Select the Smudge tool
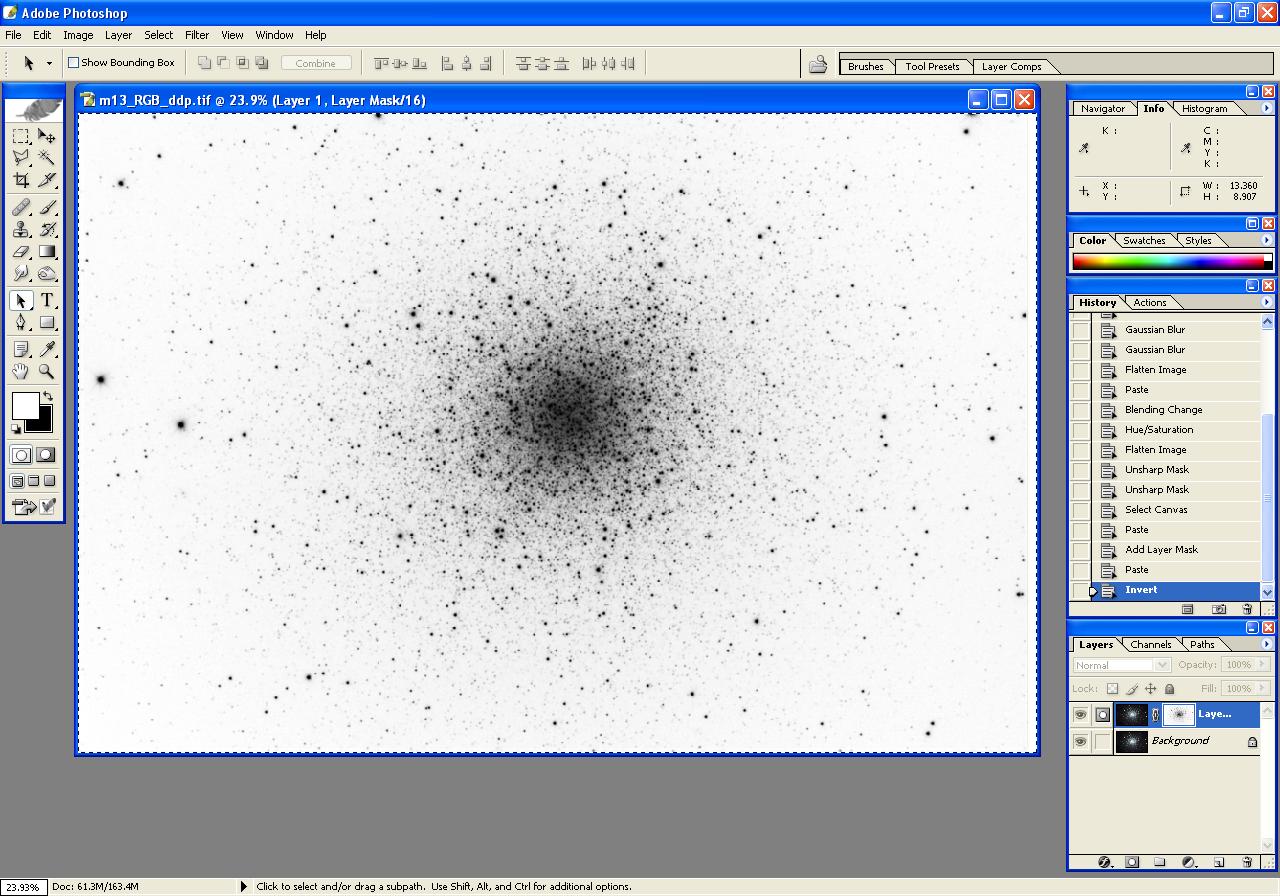Screen dimensions: 1280x896 (x=21, y=274)
